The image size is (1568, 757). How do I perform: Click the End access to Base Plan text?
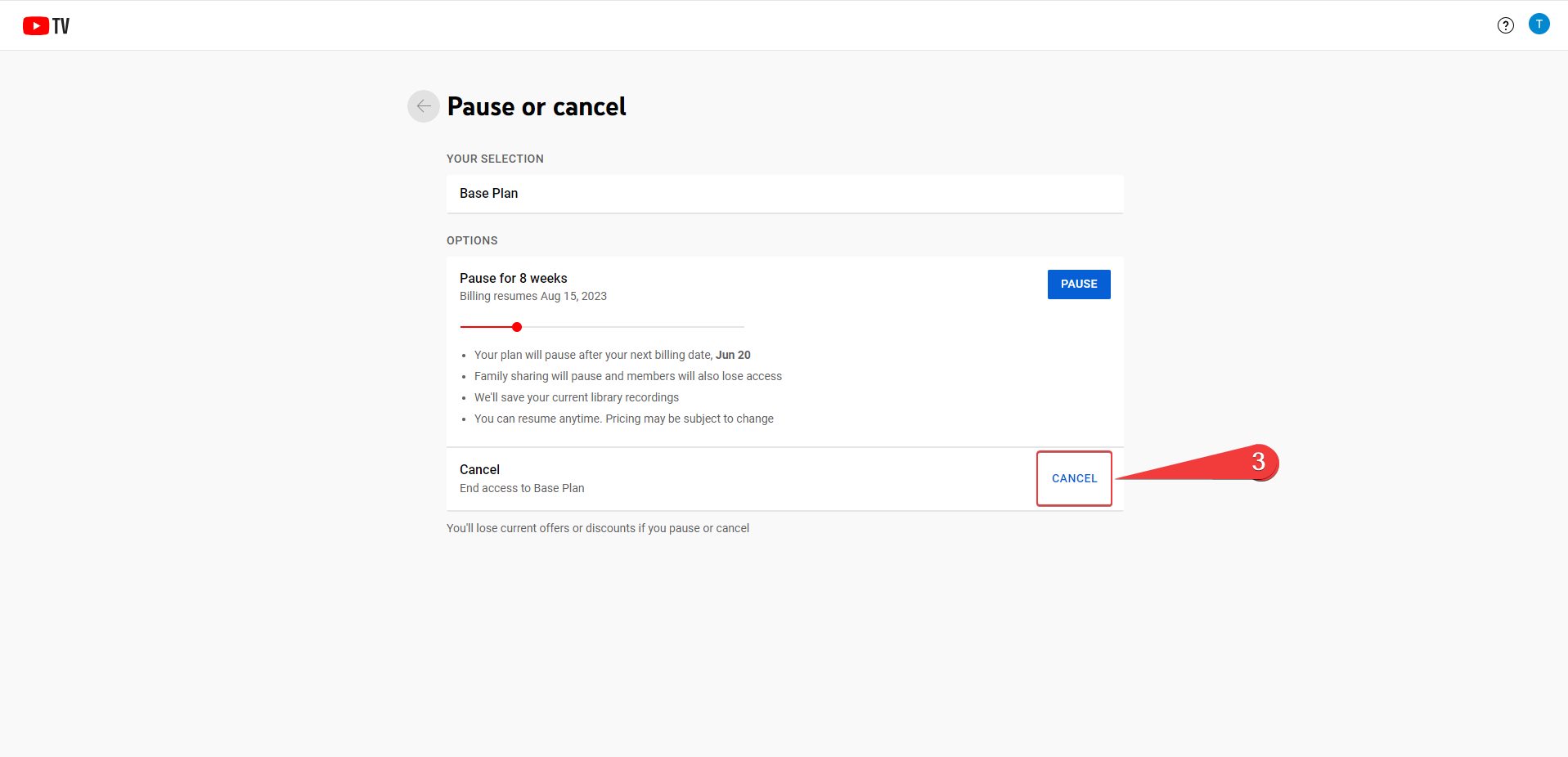(x=521, y=488)
